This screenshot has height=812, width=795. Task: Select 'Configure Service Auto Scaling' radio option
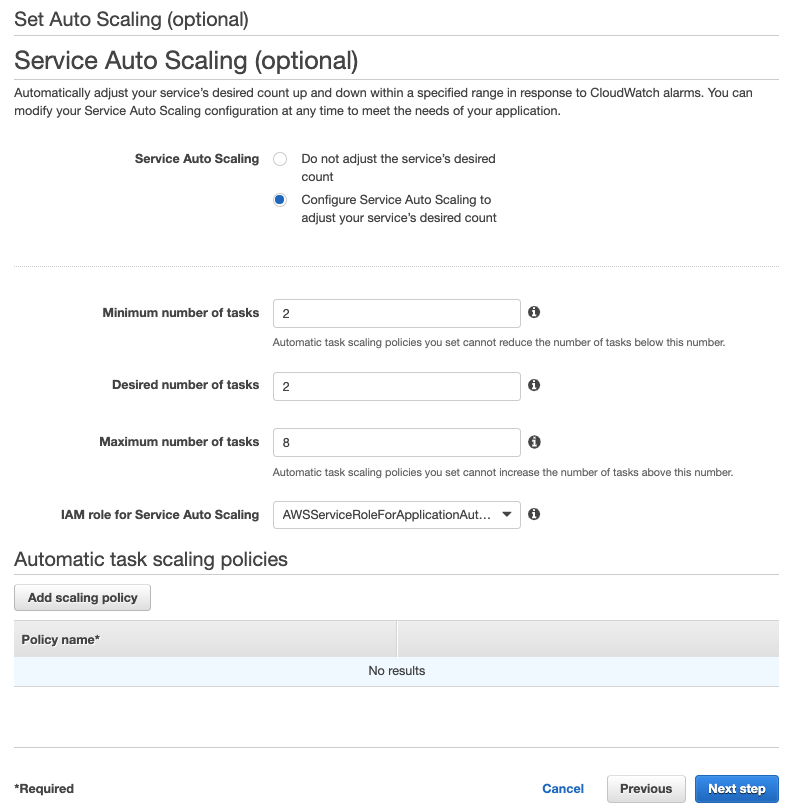tap(280, 200)
